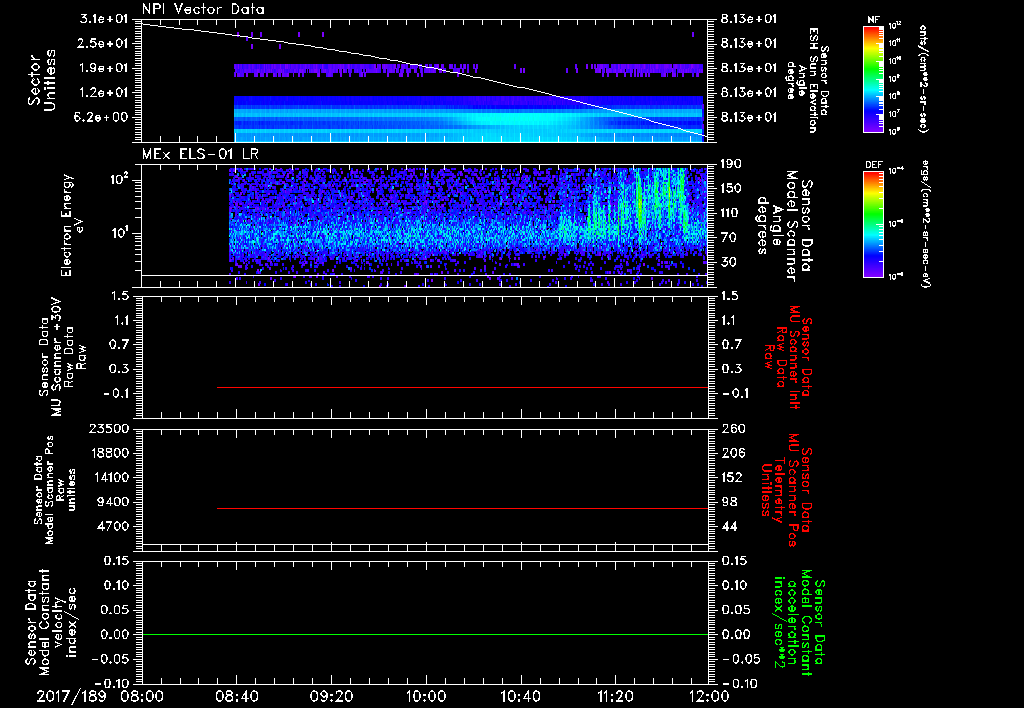The image size is (1024, 708).
Task: Click the '11:20' time axis label
Action: (615, 696)
